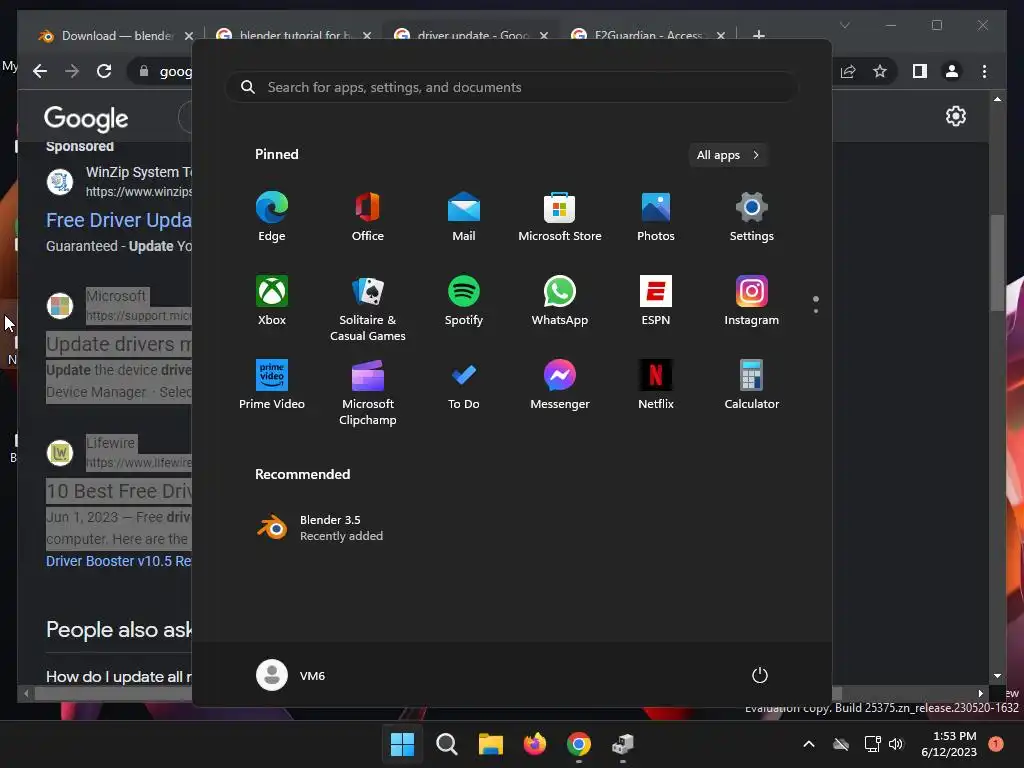Launch the To Do app

(x=464, y=385)
